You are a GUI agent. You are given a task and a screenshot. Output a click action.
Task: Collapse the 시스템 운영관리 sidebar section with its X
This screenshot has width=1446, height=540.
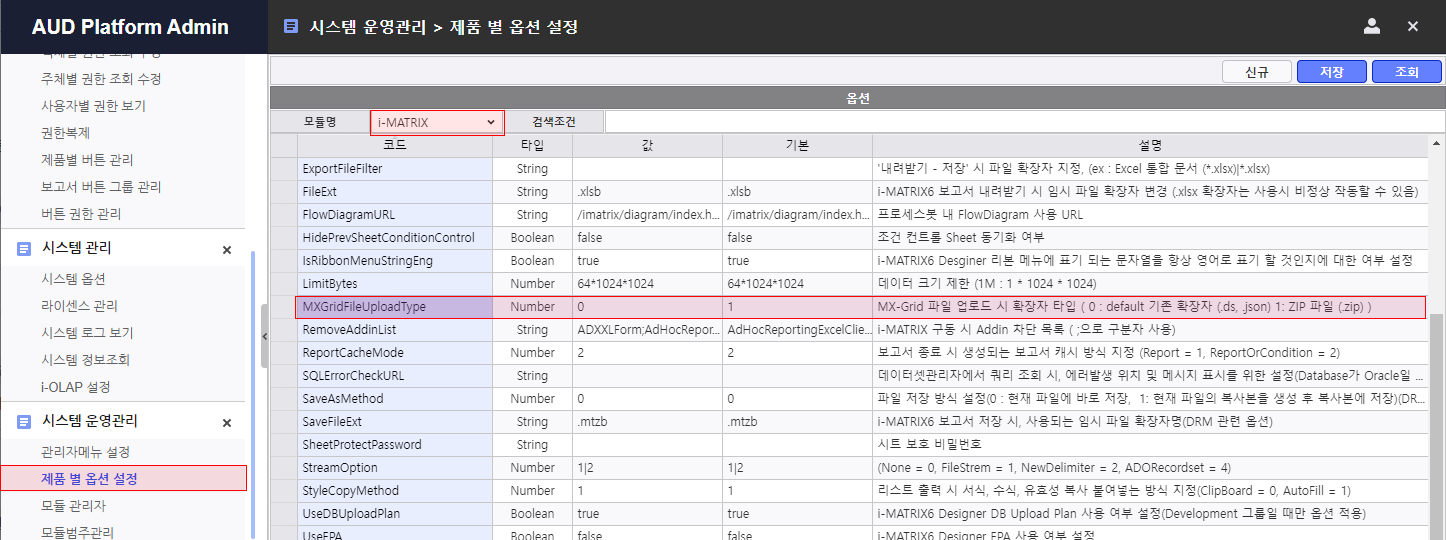[x=227, y=423]
